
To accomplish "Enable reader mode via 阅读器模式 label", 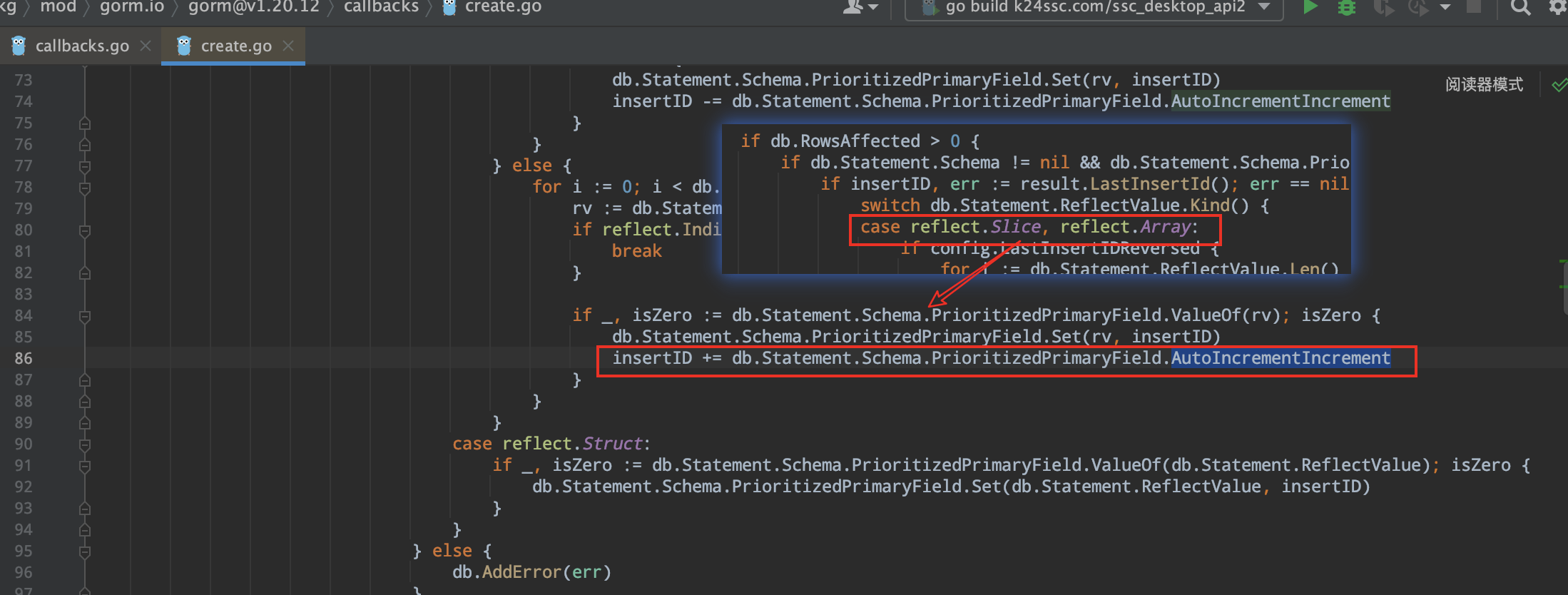I will point(1484,85).
